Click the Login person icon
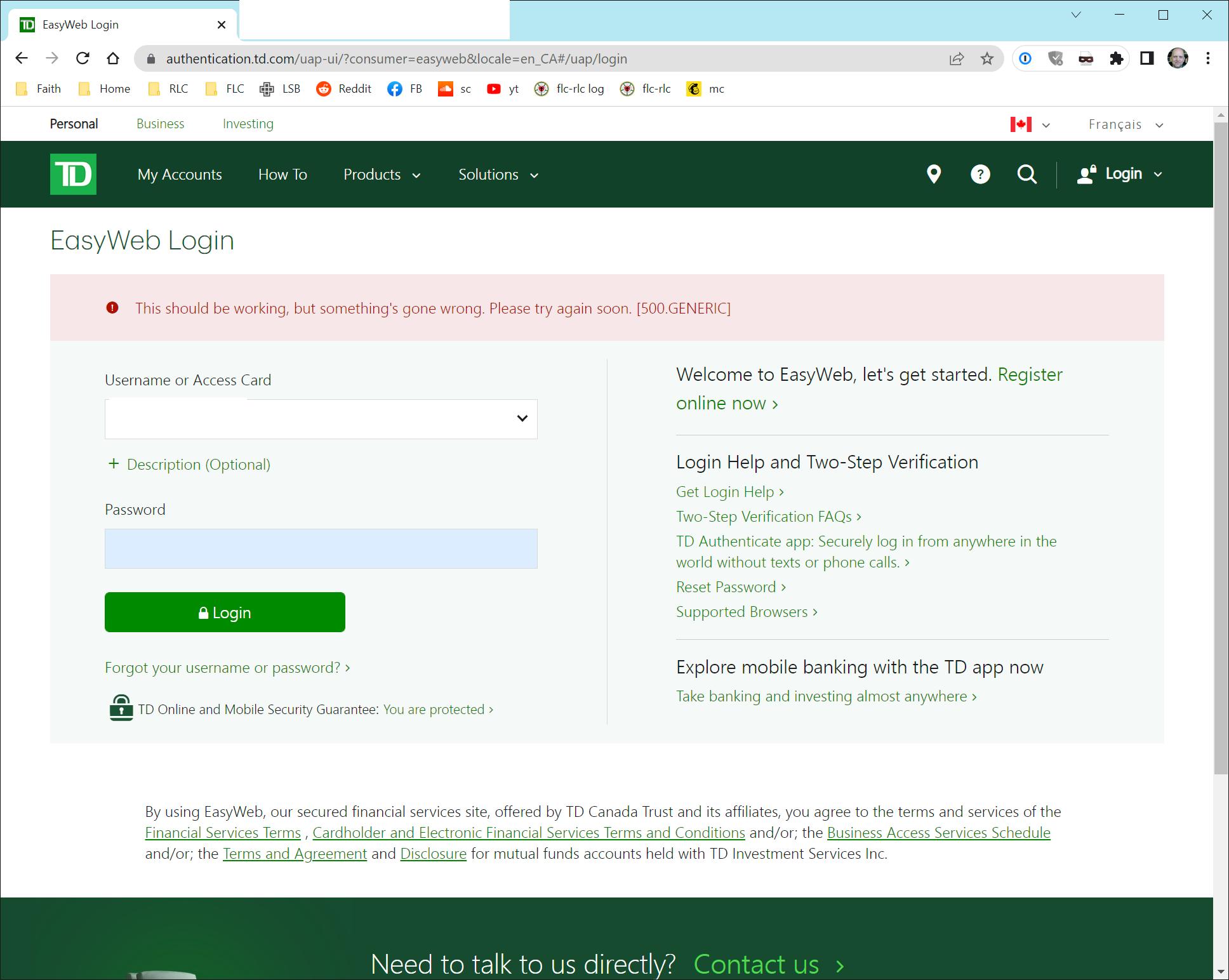 point(1086,174)
